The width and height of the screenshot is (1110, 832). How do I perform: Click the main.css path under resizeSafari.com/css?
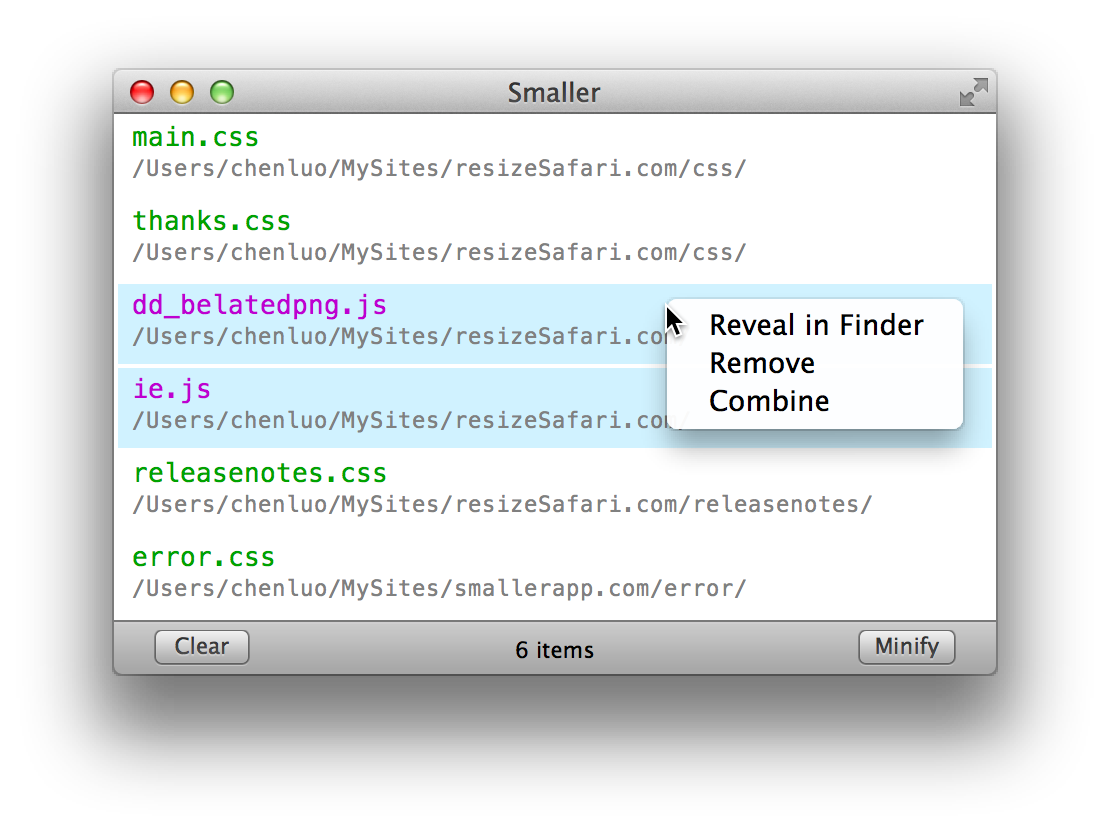(x=439, y=169)
